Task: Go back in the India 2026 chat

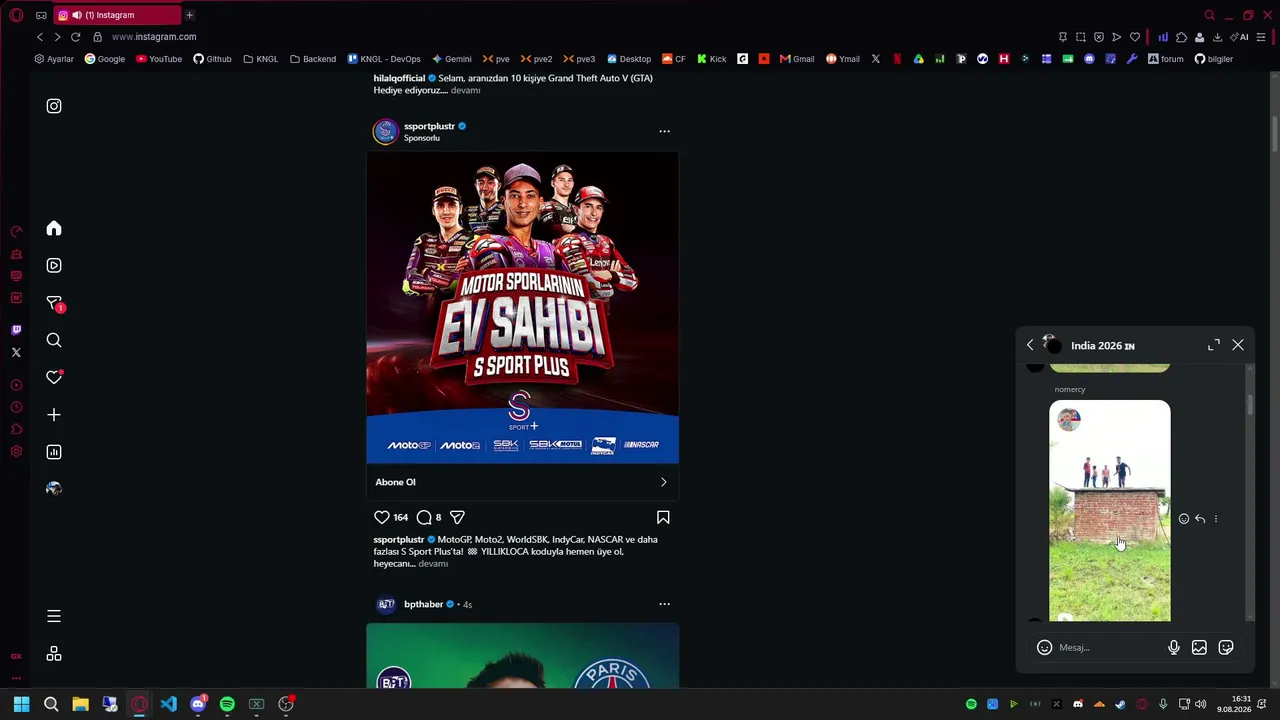Action: tap(1030, 345)
